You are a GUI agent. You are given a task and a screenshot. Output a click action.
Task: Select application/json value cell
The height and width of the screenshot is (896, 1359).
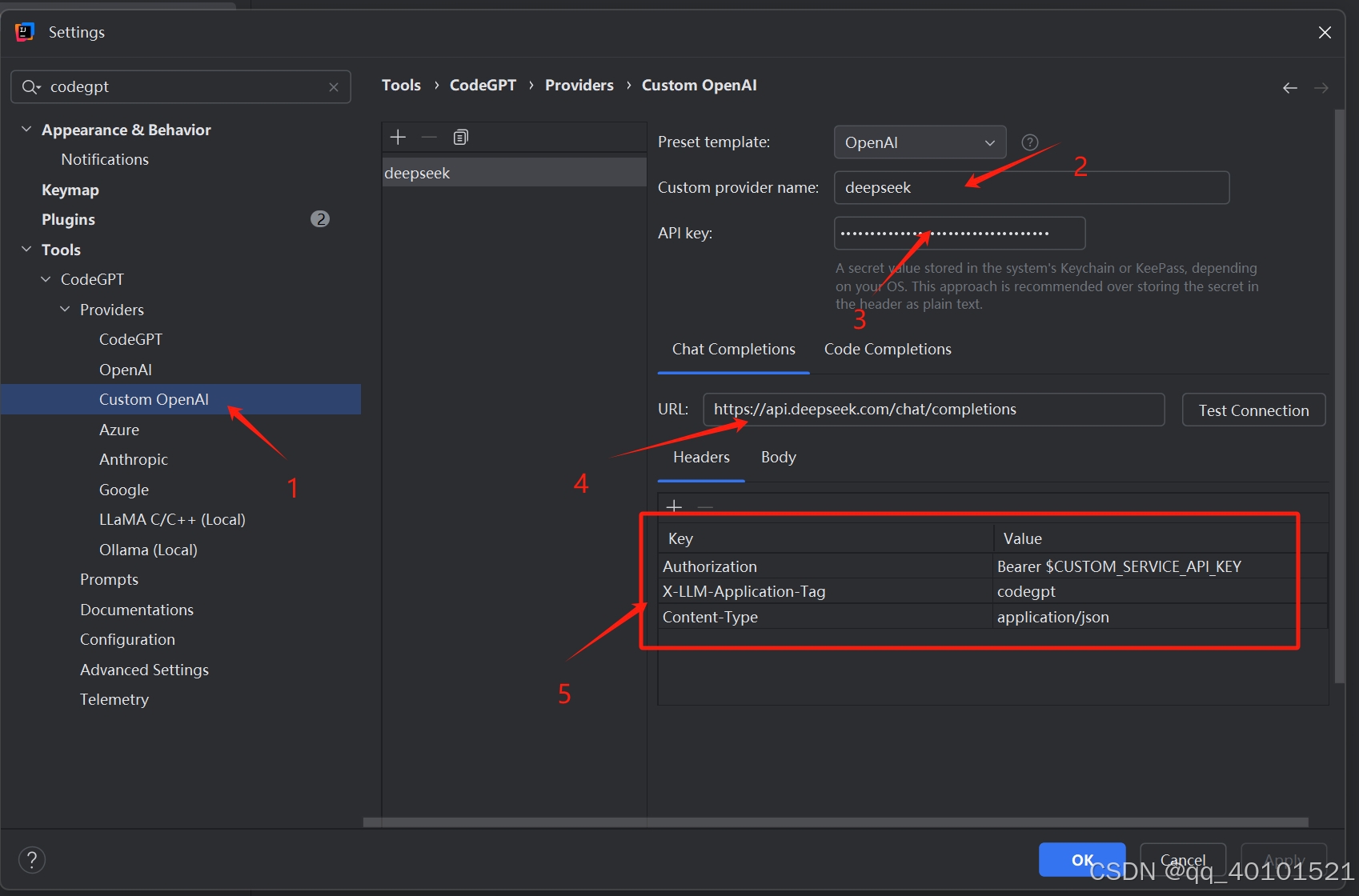point(1161,617)
